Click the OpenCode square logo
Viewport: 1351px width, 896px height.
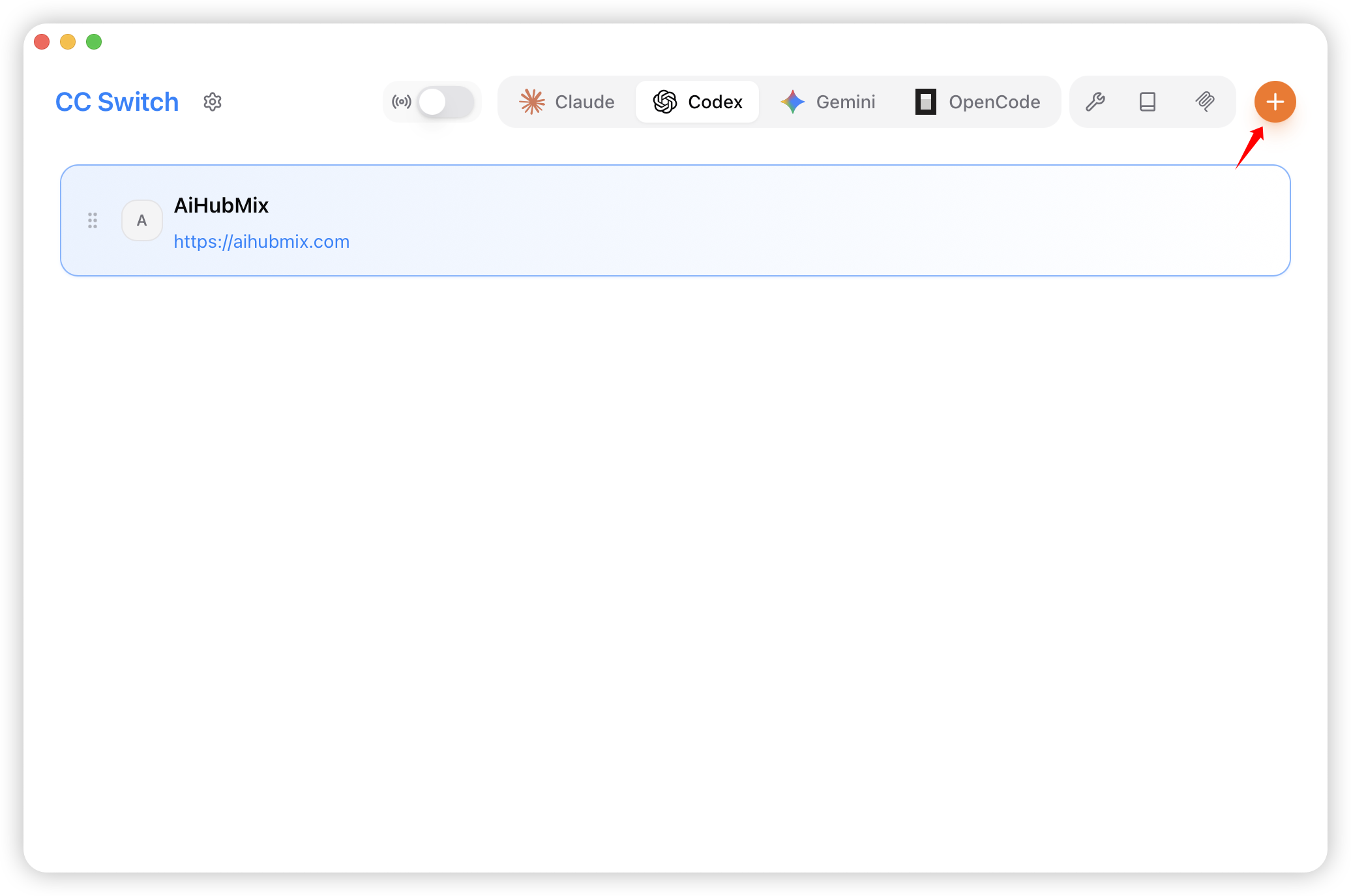[925, 102]
